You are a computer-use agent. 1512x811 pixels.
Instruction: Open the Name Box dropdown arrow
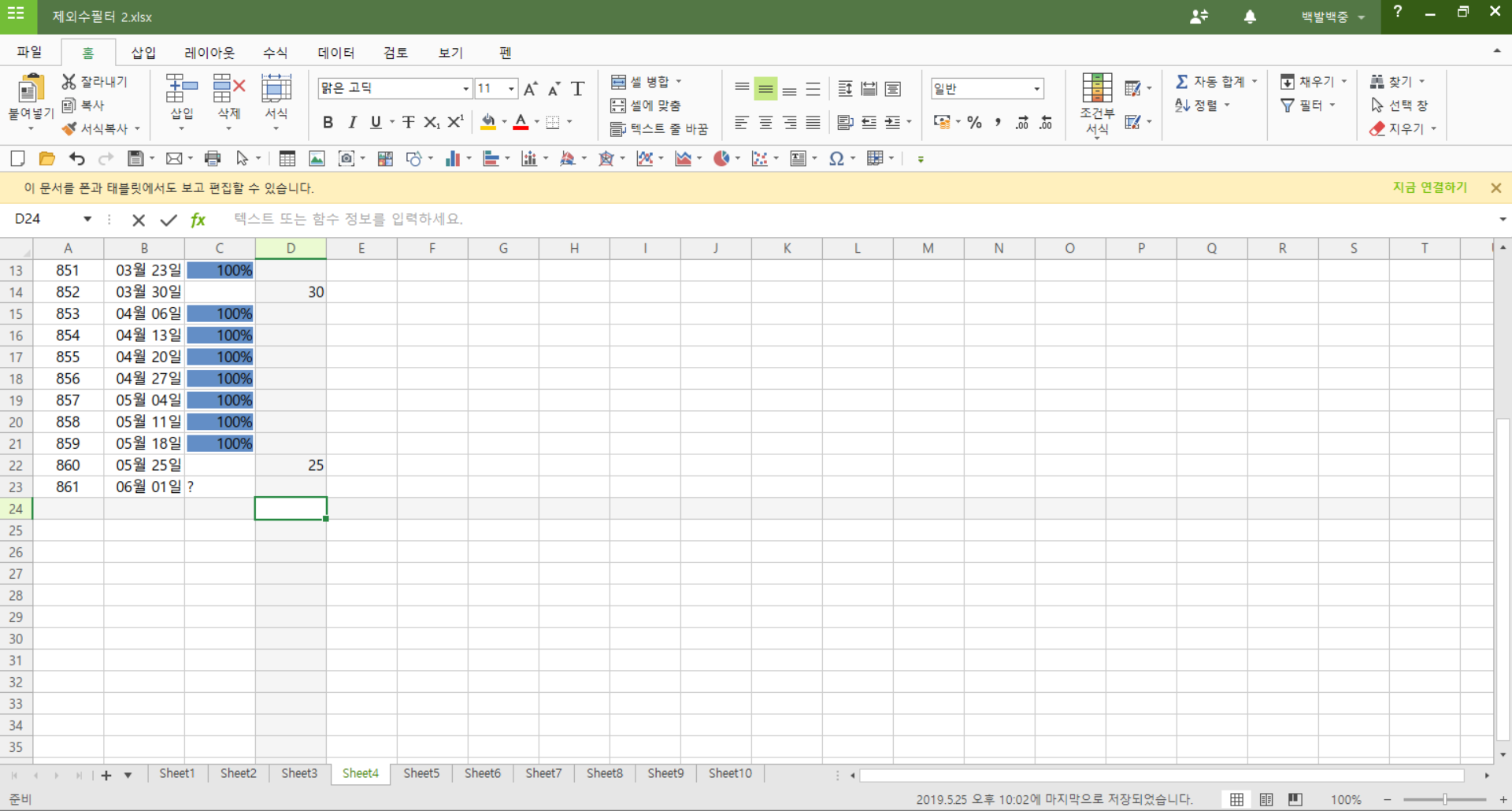87,219
